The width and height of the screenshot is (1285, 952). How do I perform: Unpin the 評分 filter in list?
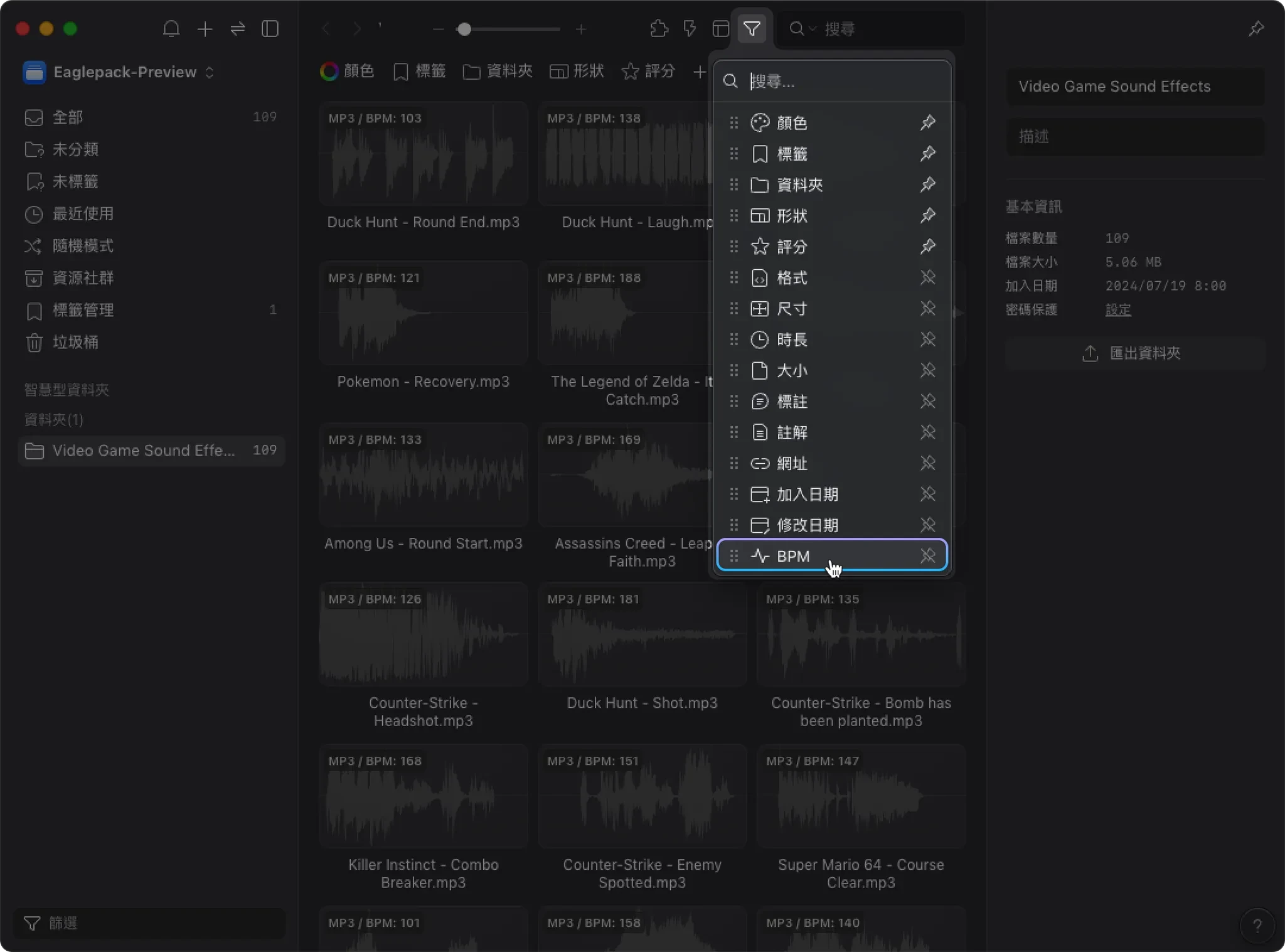coord(928,246)
